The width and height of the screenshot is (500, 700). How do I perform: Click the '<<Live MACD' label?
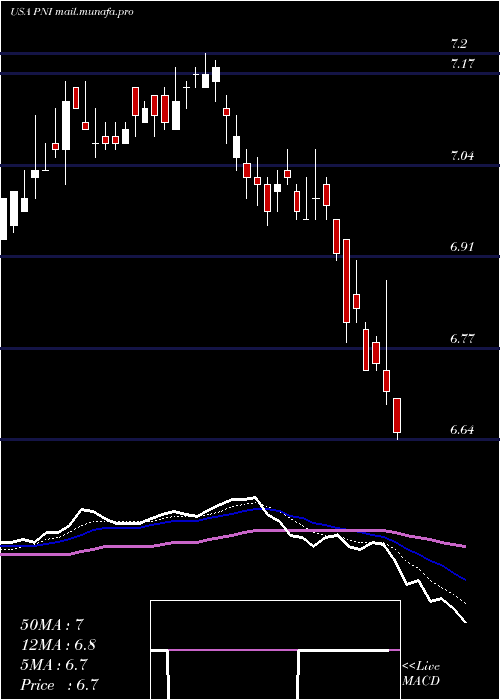point(421,674)
